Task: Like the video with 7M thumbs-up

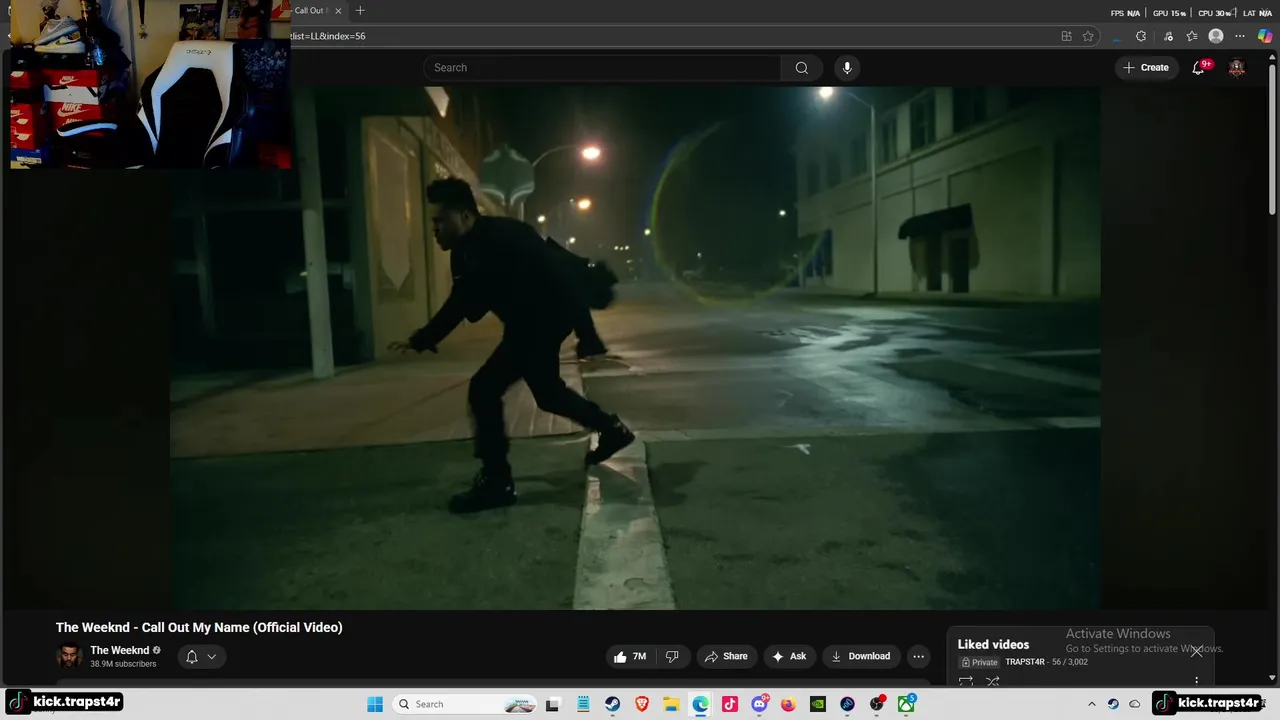Action: pos(630,657)
